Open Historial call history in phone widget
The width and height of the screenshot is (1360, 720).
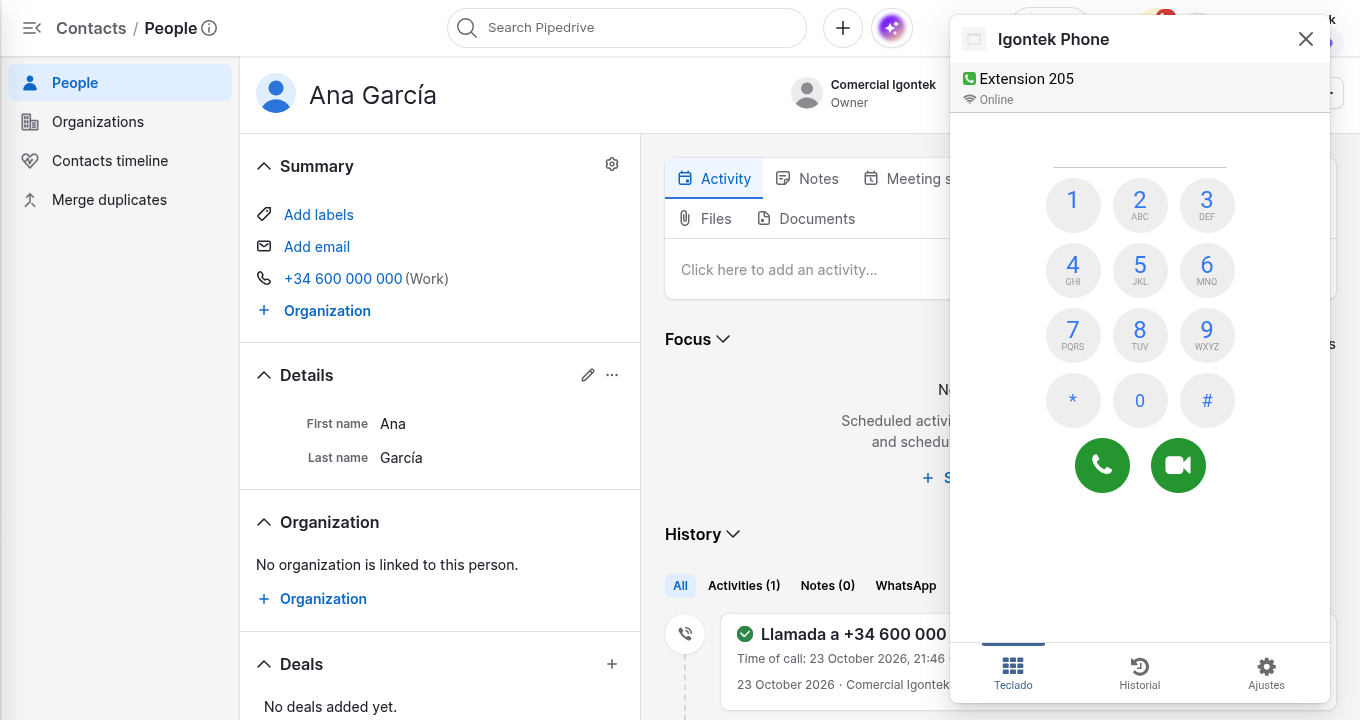1139,674
